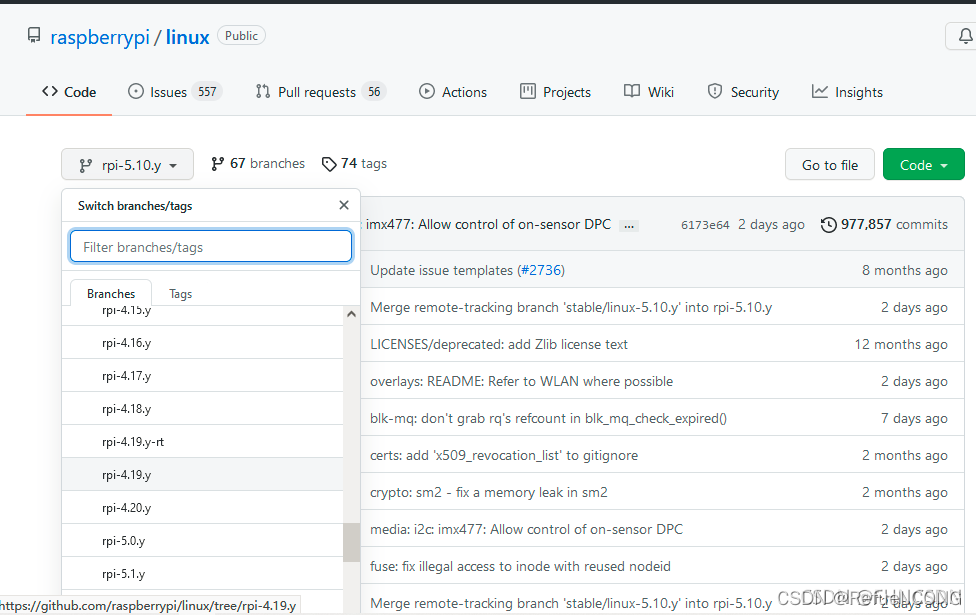976x615 pixels.
Task: Click 'media: i2c: imx477' commit message
Action: (526, 529)
